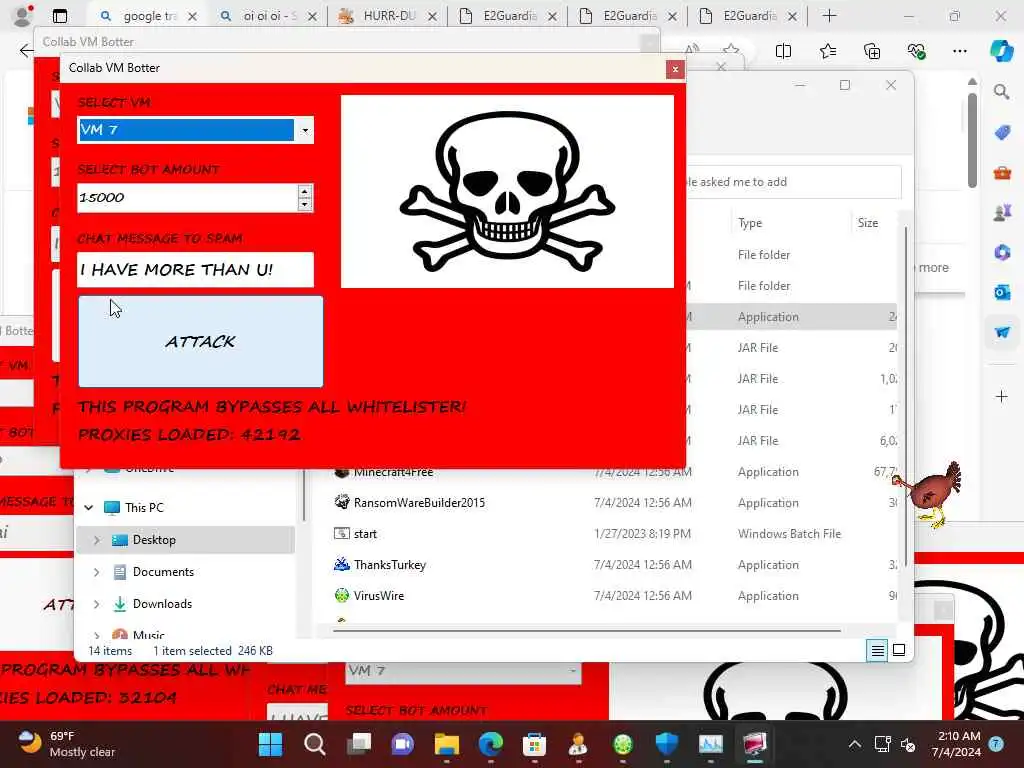Open the Edge sidebar Drop paper plane icon
The image size is (1024, 768).
pos(1002,332)
